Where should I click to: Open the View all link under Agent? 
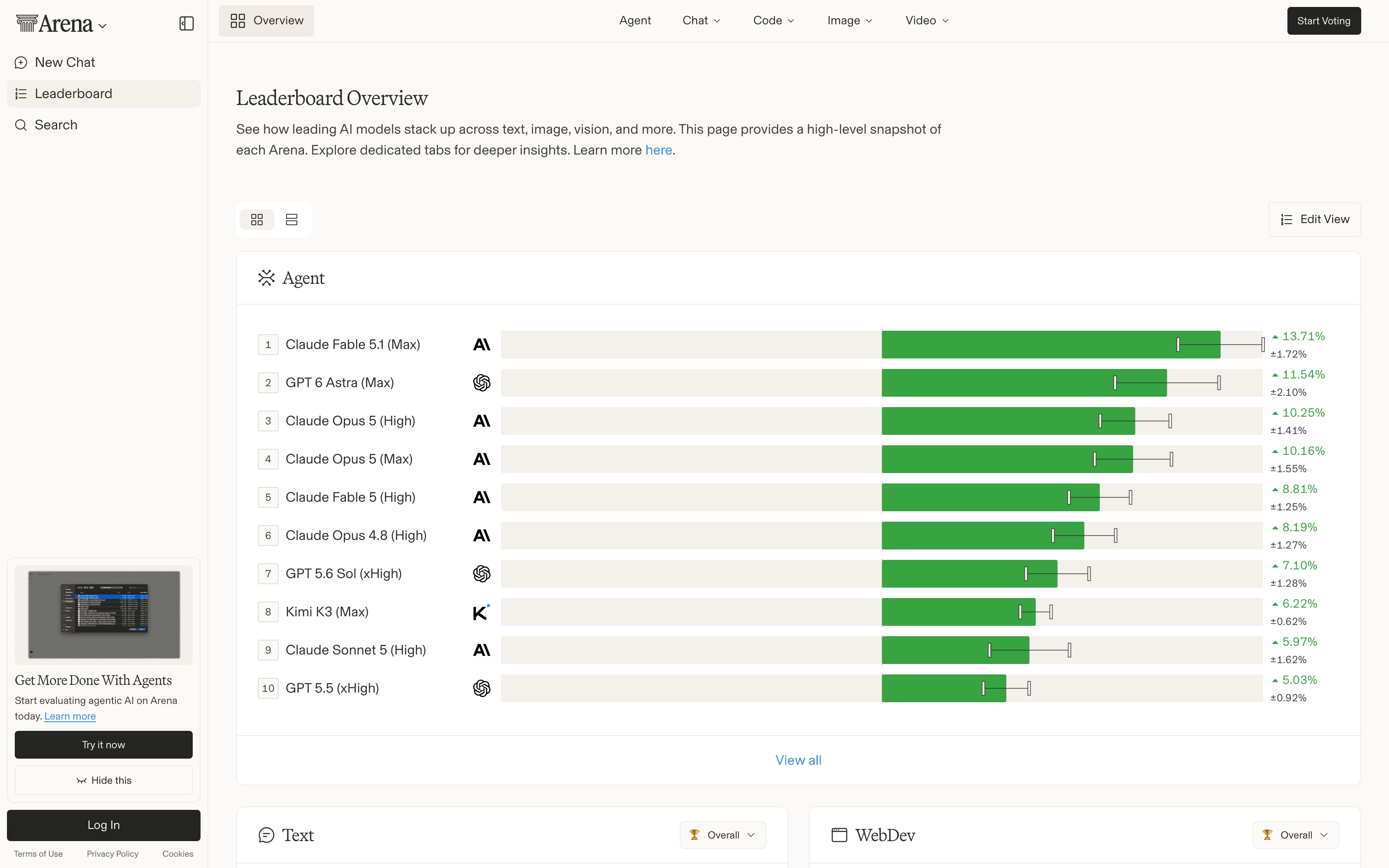coord(798,760)
